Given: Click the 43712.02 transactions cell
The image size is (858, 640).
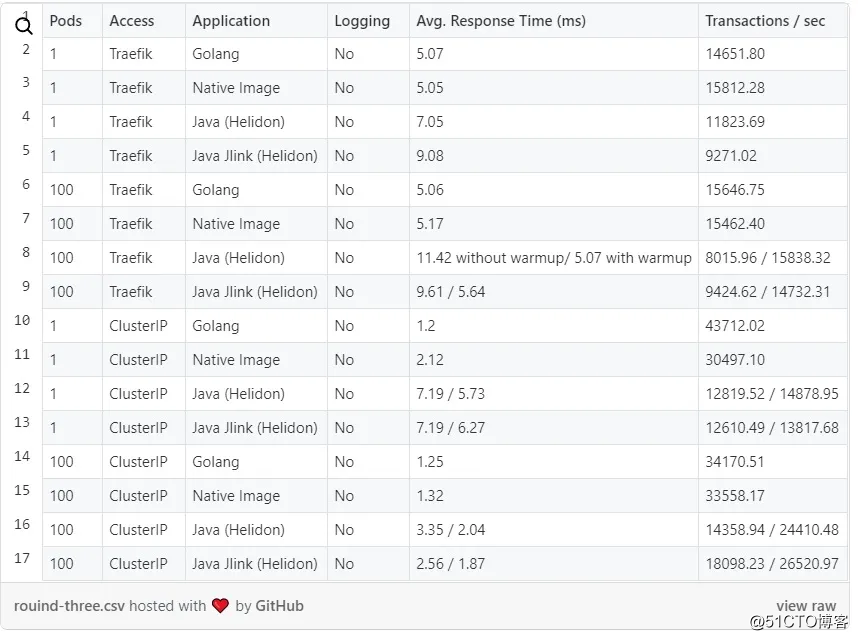Looking at the screenshot, I should 735,326.
